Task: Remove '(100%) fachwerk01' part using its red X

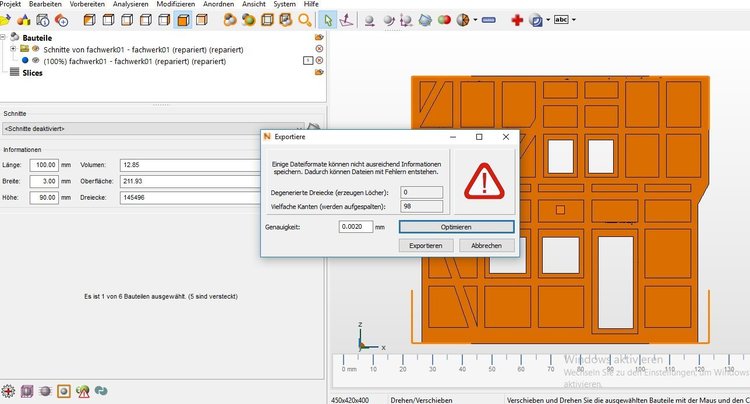Action: pyautogui.click(x=319, y=61)
